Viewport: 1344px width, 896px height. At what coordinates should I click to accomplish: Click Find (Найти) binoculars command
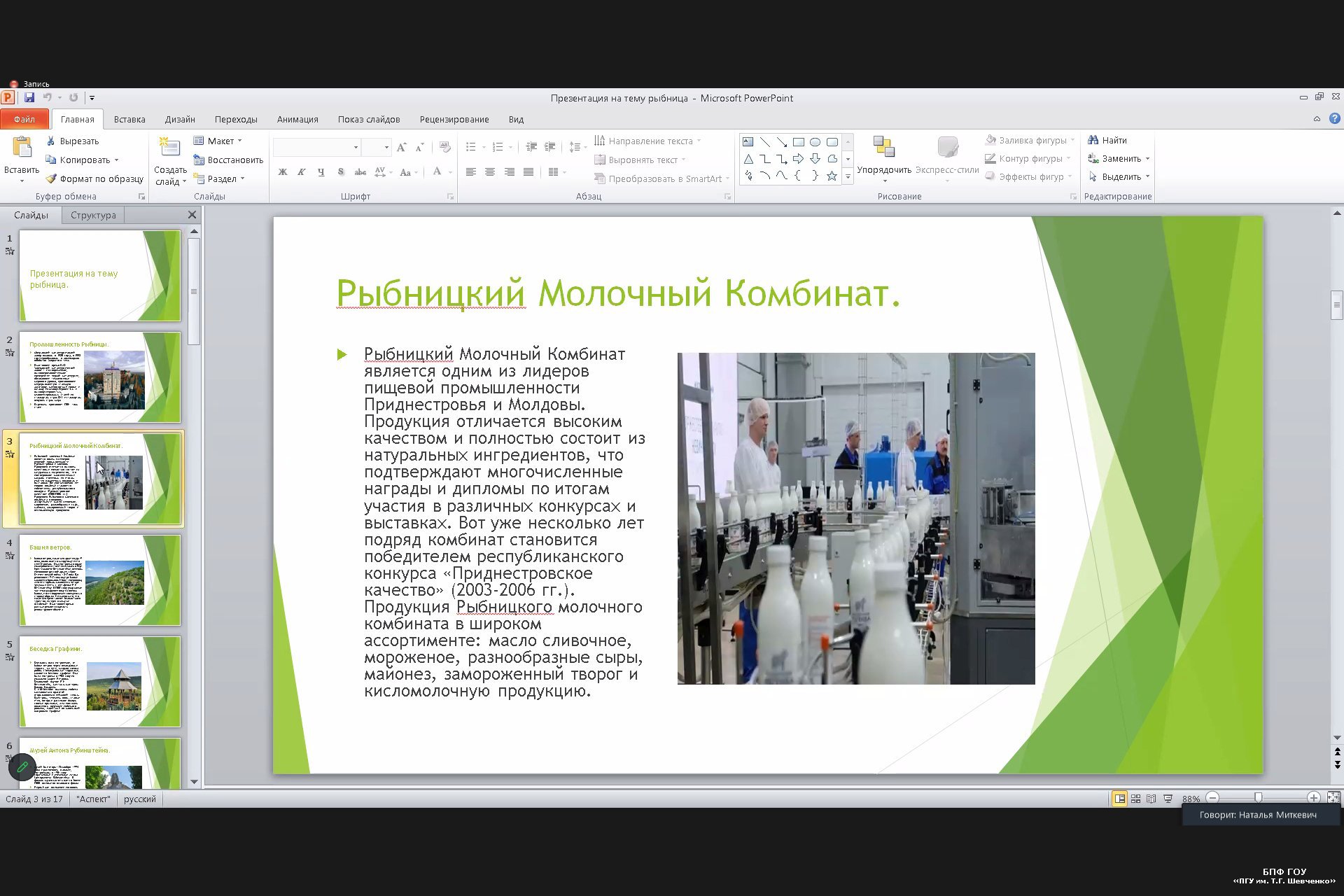tap(1107, 140)
